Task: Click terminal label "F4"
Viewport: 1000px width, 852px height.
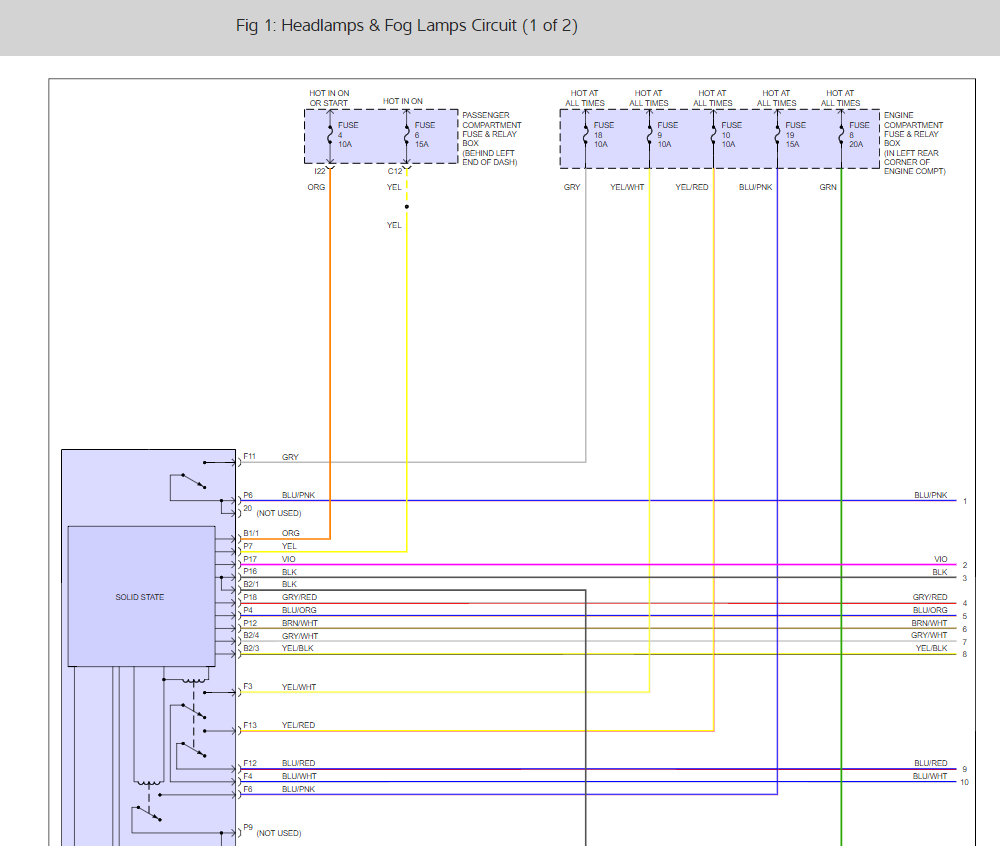Action: point(248,776)
